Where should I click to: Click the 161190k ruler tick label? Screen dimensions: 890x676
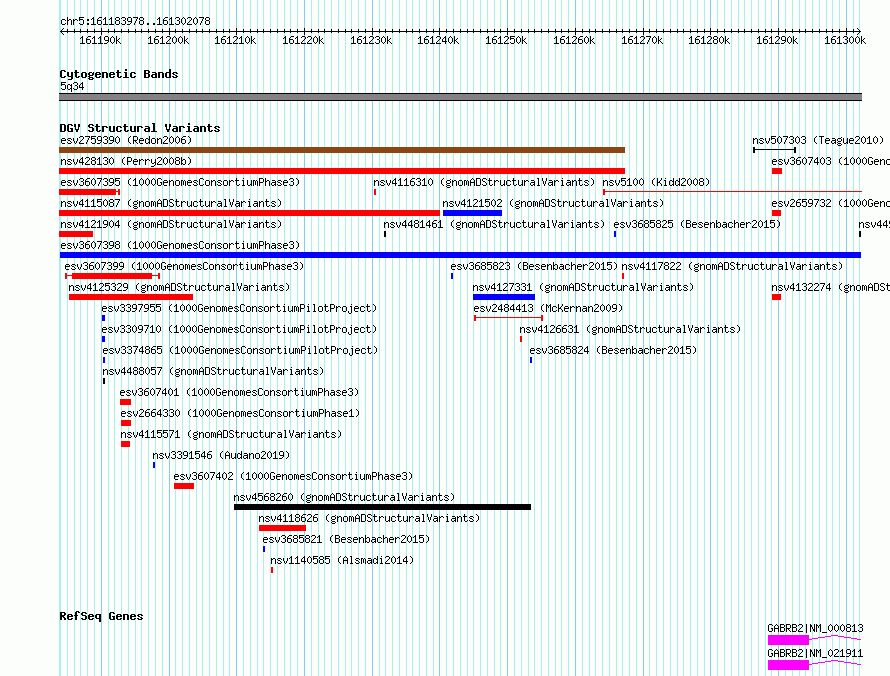[100, 40]
